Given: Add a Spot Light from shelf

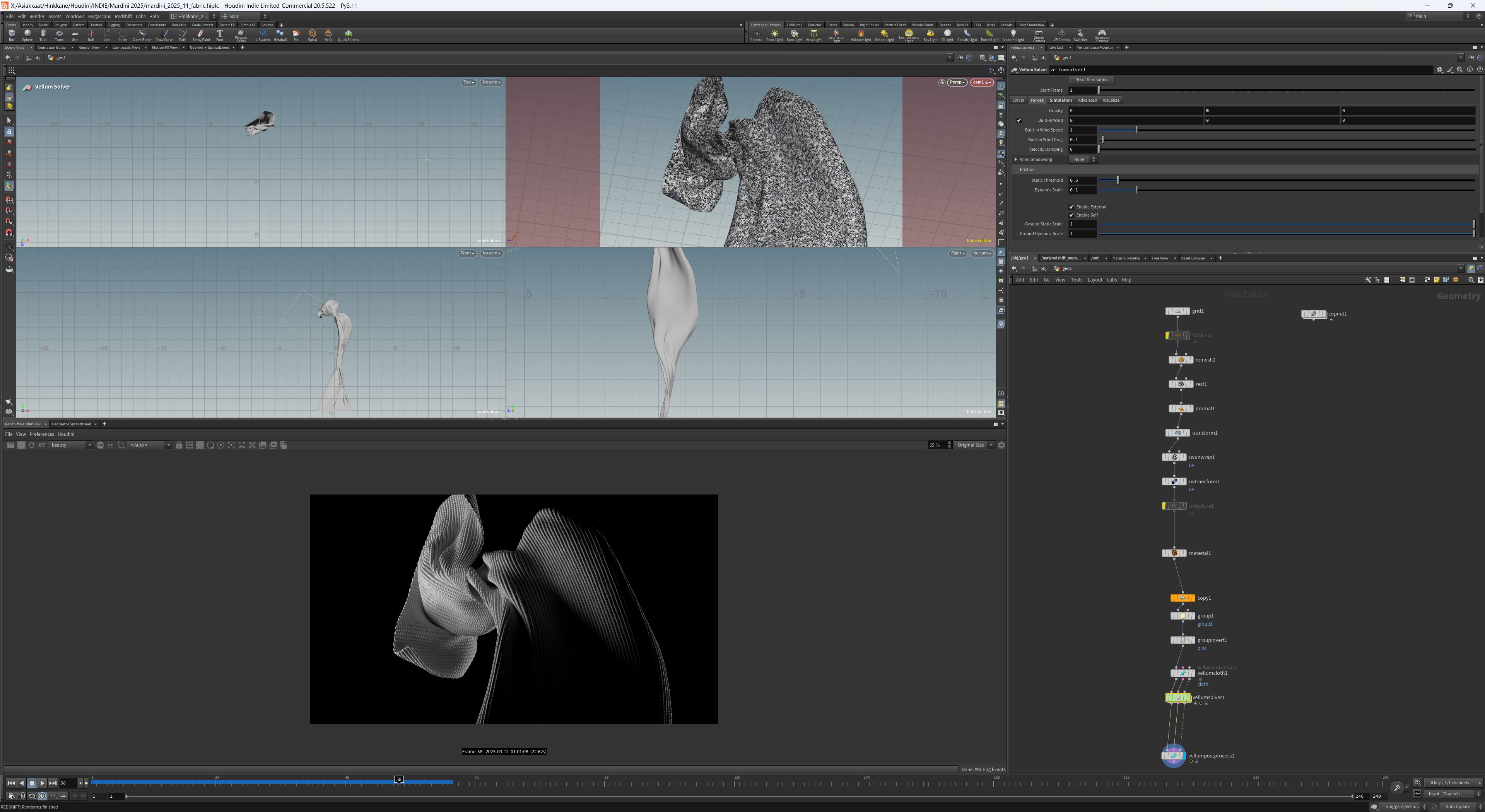Looking at the screenshot, I should (x=795, y=35).
